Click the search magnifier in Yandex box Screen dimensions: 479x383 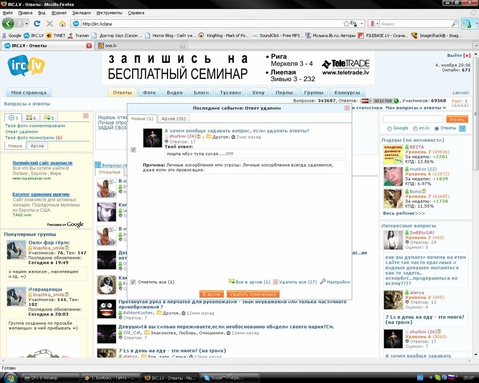coord(455,24)
